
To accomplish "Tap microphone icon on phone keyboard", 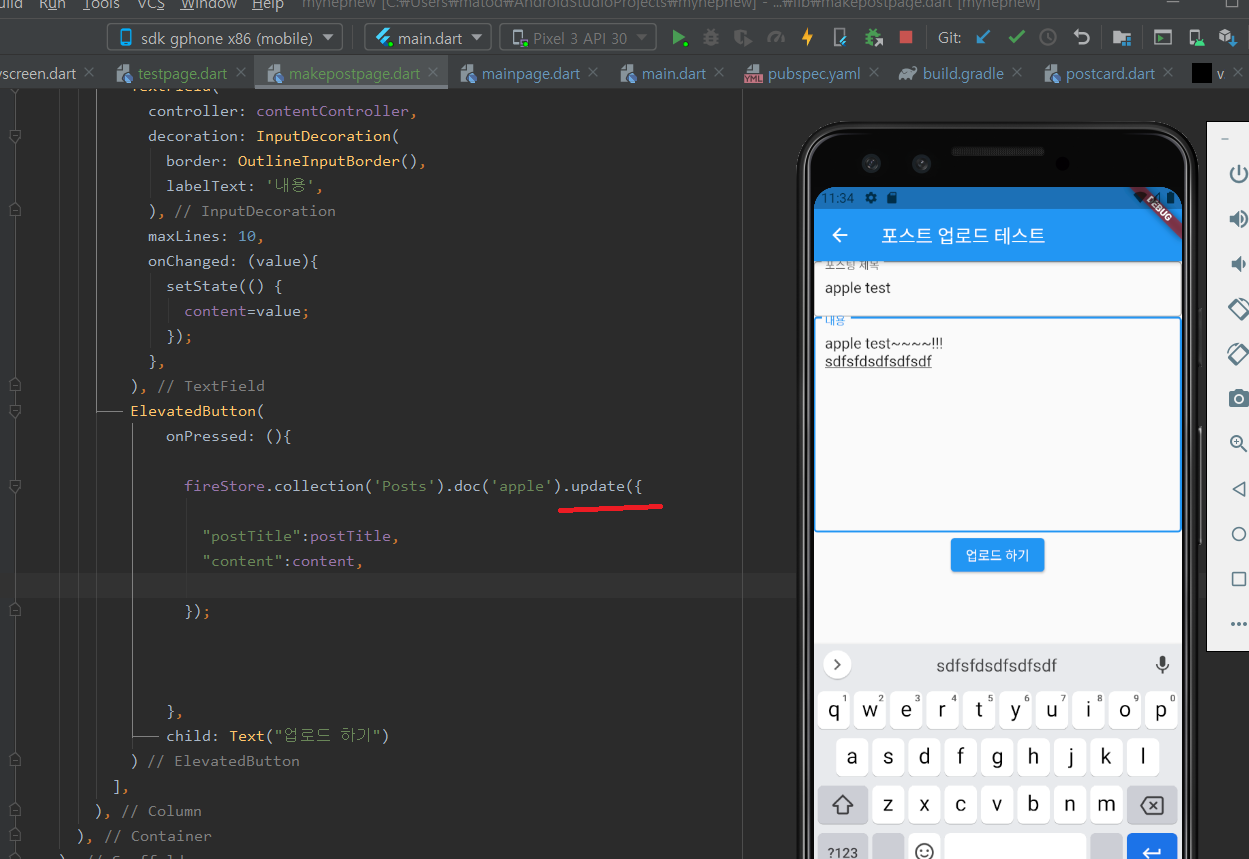I will click(1162, 665).
